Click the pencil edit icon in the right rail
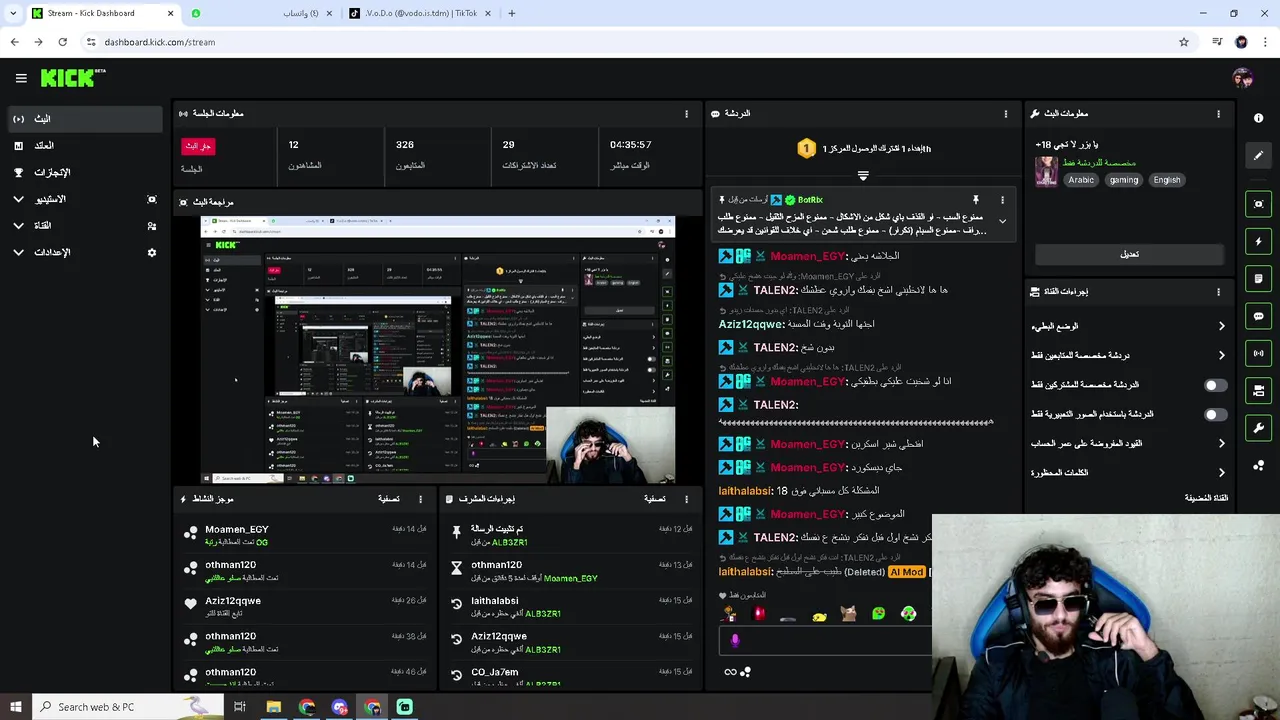This screenshot has height=720, width=1280. click(1258, 155)
